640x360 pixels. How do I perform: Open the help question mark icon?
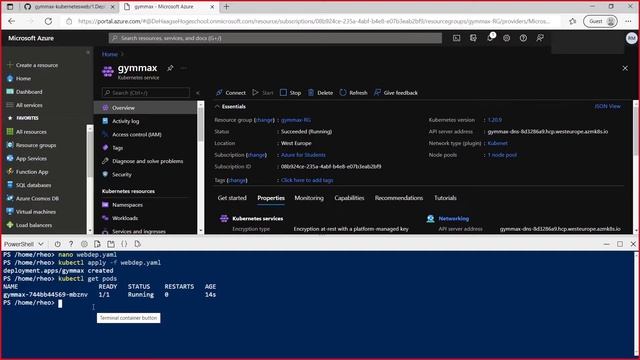523,38
